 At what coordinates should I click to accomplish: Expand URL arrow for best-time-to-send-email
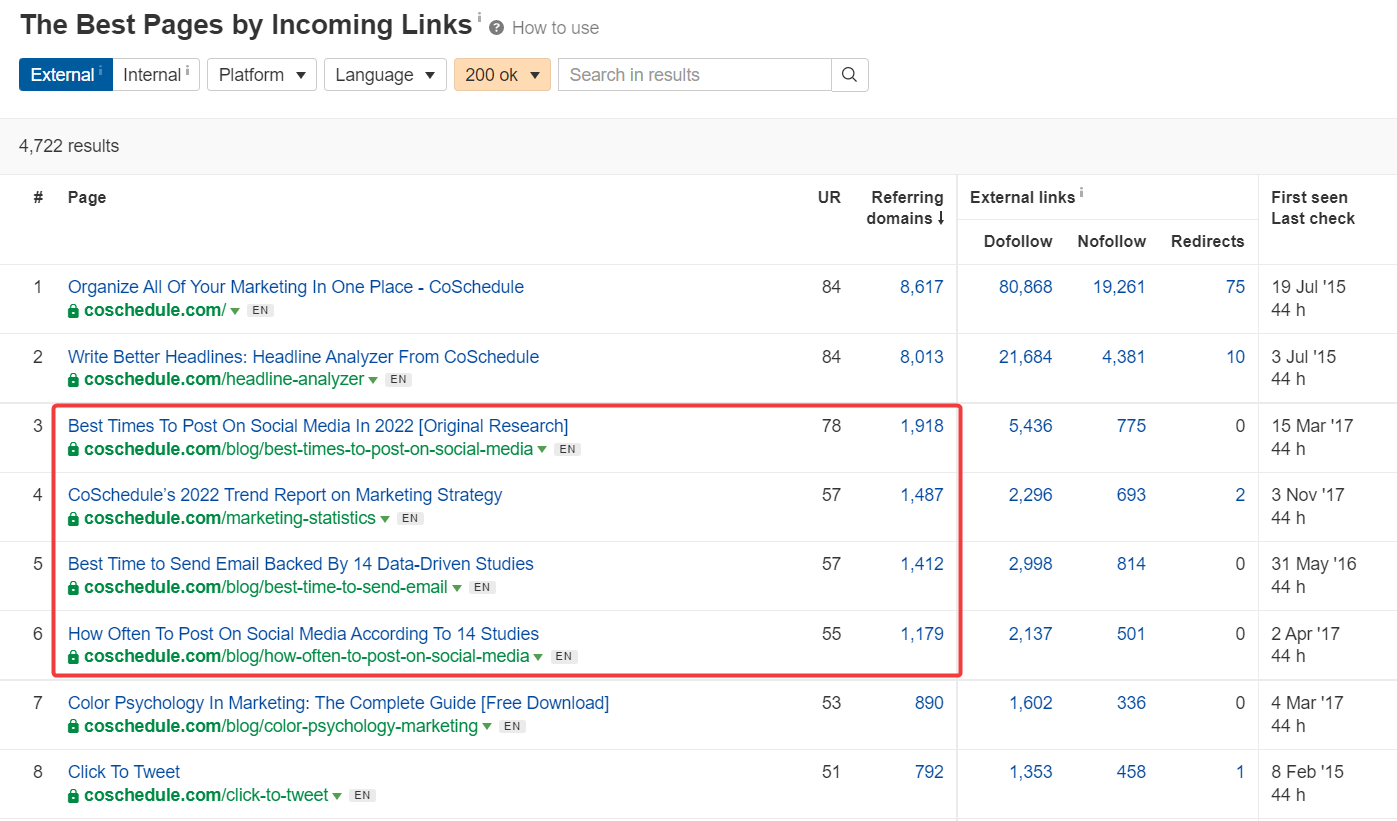tap(457, 588)
